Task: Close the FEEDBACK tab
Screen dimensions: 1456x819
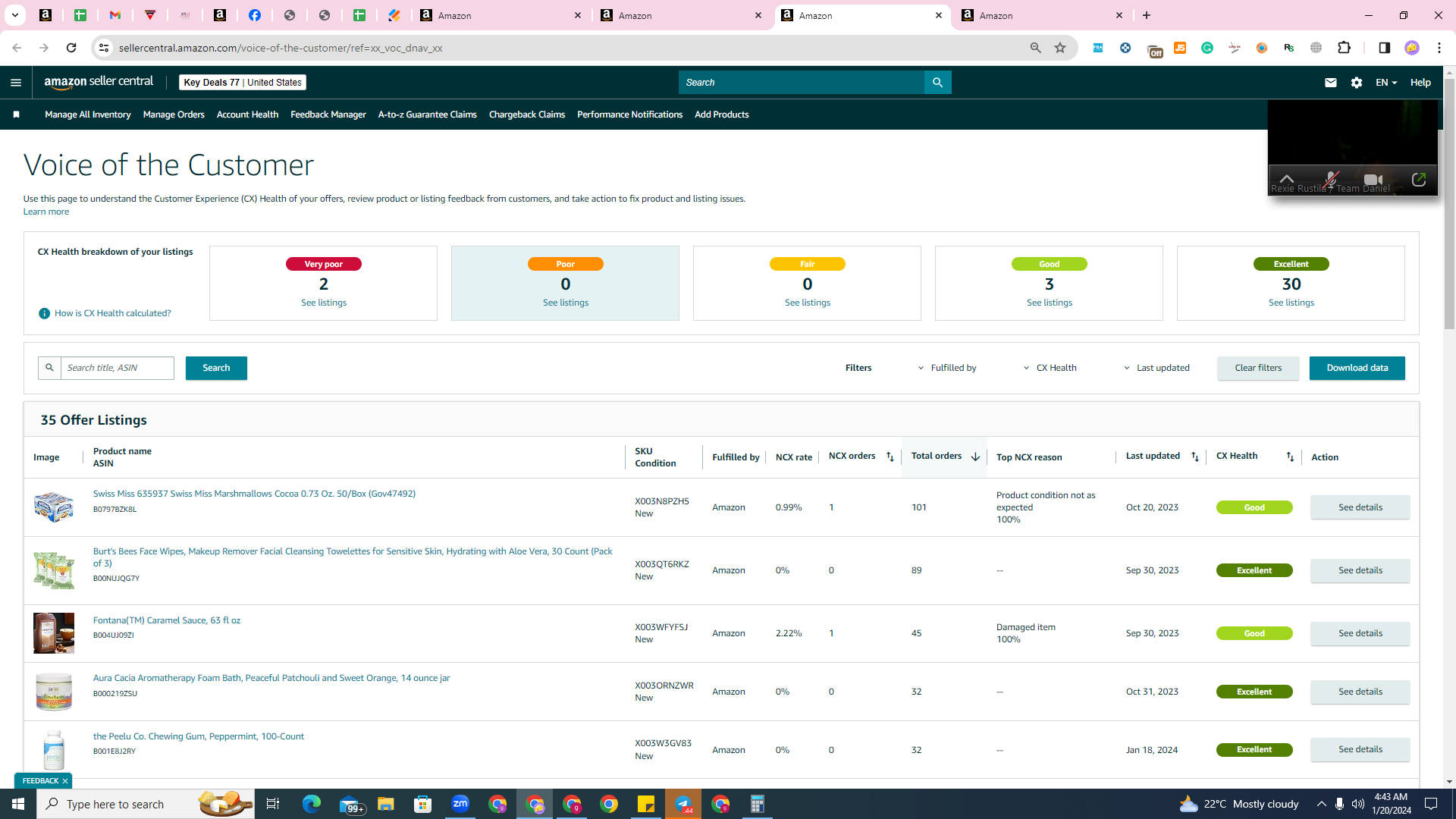Action: coord(65,780)
